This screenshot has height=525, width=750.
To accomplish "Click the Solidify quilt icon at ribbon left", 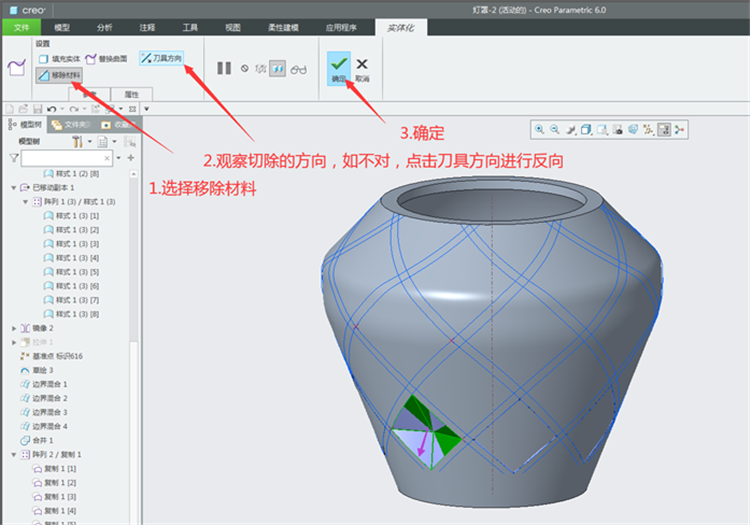I will (16, 67).
